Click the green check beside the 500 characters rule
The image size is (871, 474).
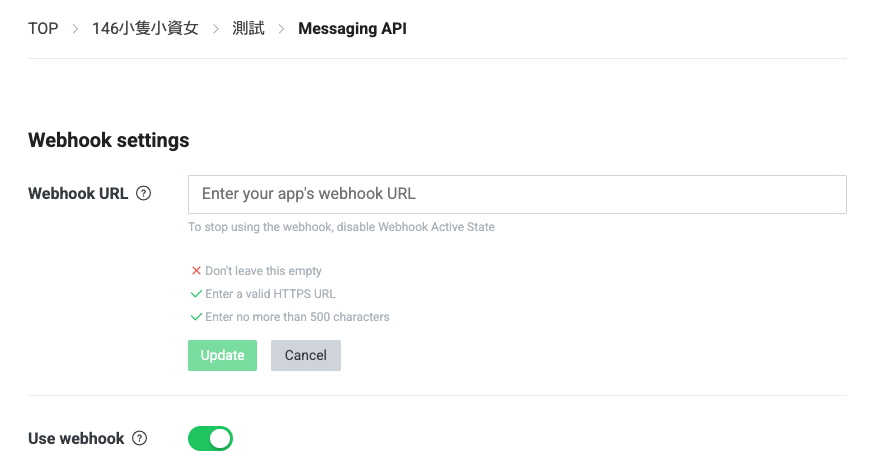[196, 317]
